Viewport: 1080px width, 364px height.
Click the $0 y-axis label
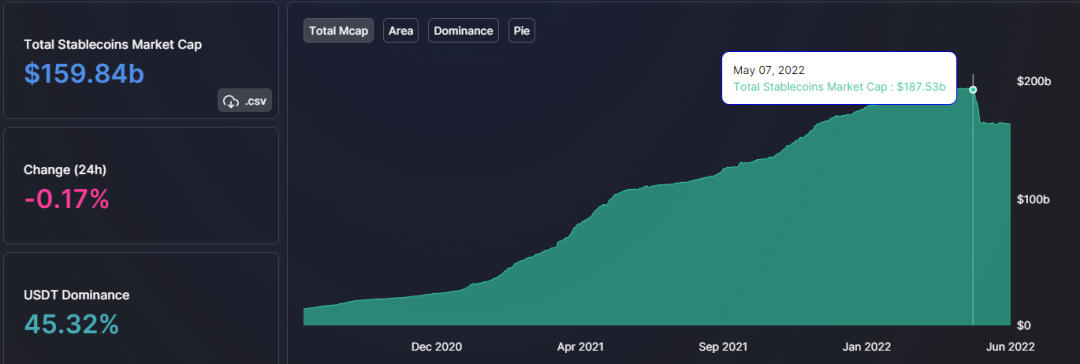(1024, 325)
